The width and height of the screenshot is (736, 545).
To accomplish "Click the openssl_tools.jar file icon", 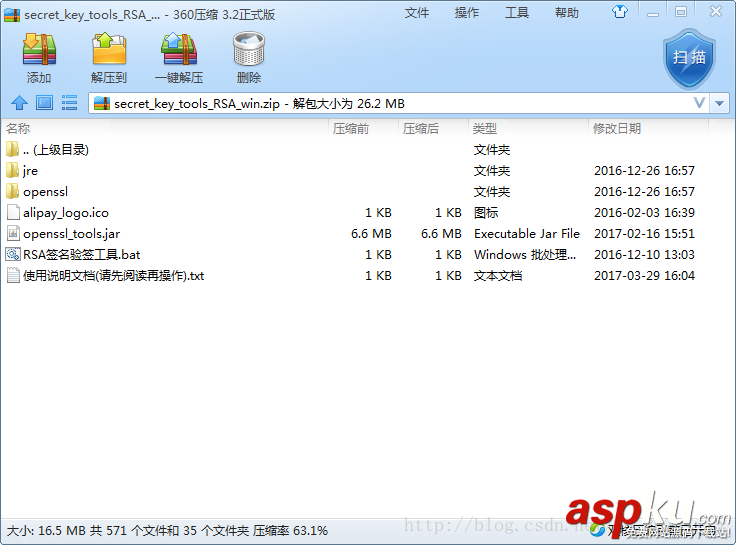I will pos(13,233).
